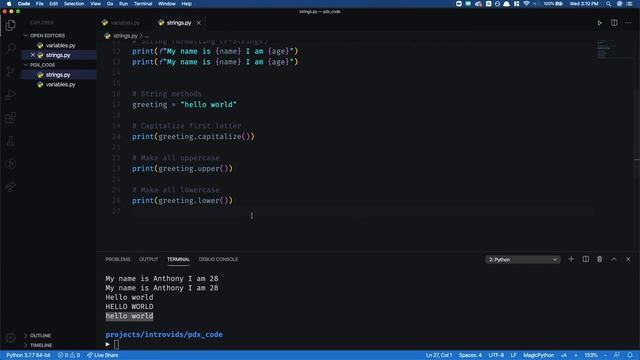Open variables.py under Open Editors

[x=60, y=45]
